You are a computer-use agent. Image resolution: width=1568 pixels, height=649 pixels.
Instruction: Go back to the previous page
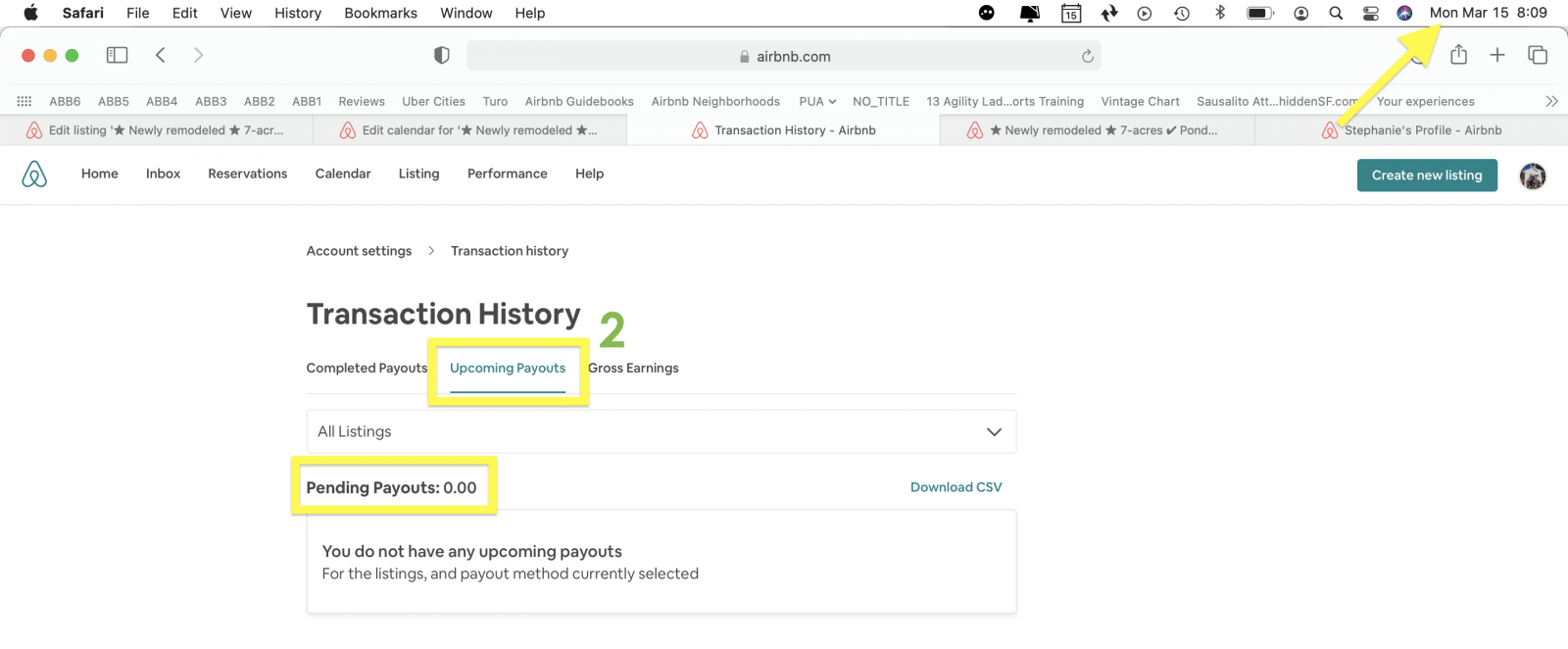click(161, 55)
